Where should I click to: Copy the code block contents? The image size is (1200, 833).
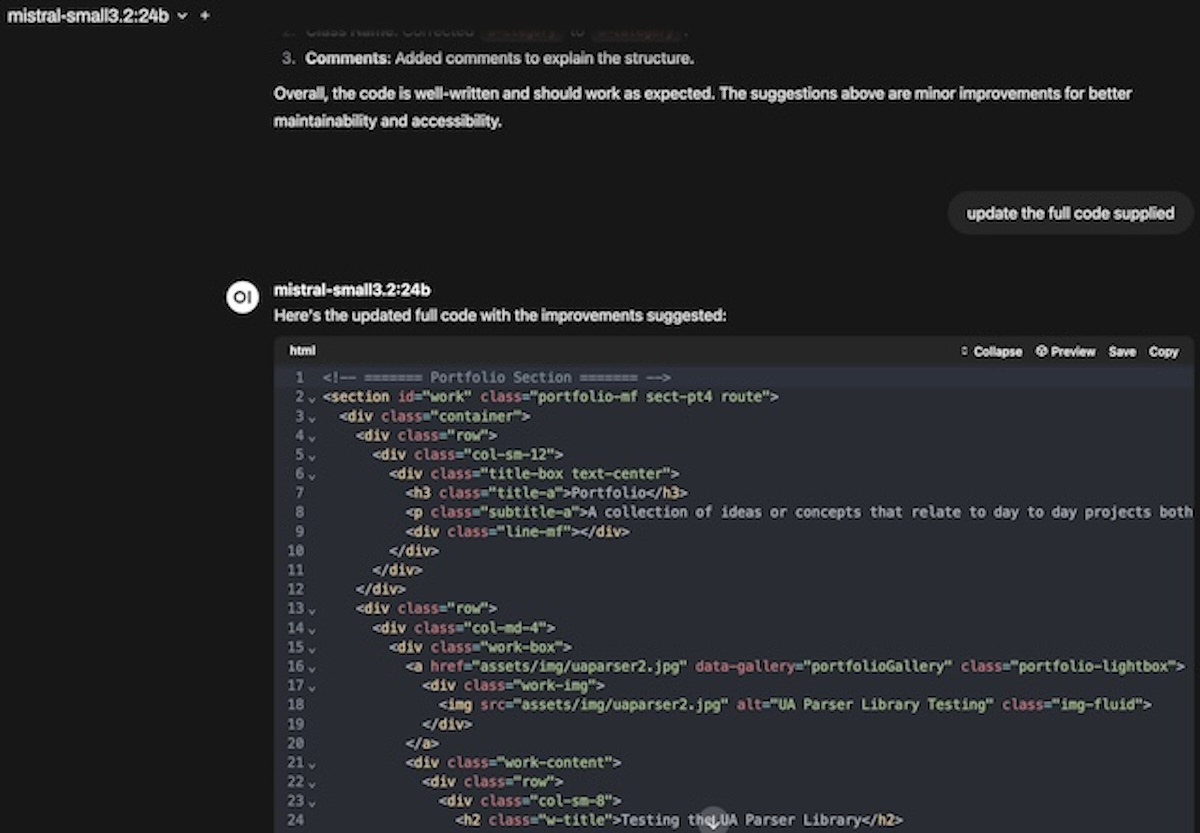point(1163,352)
